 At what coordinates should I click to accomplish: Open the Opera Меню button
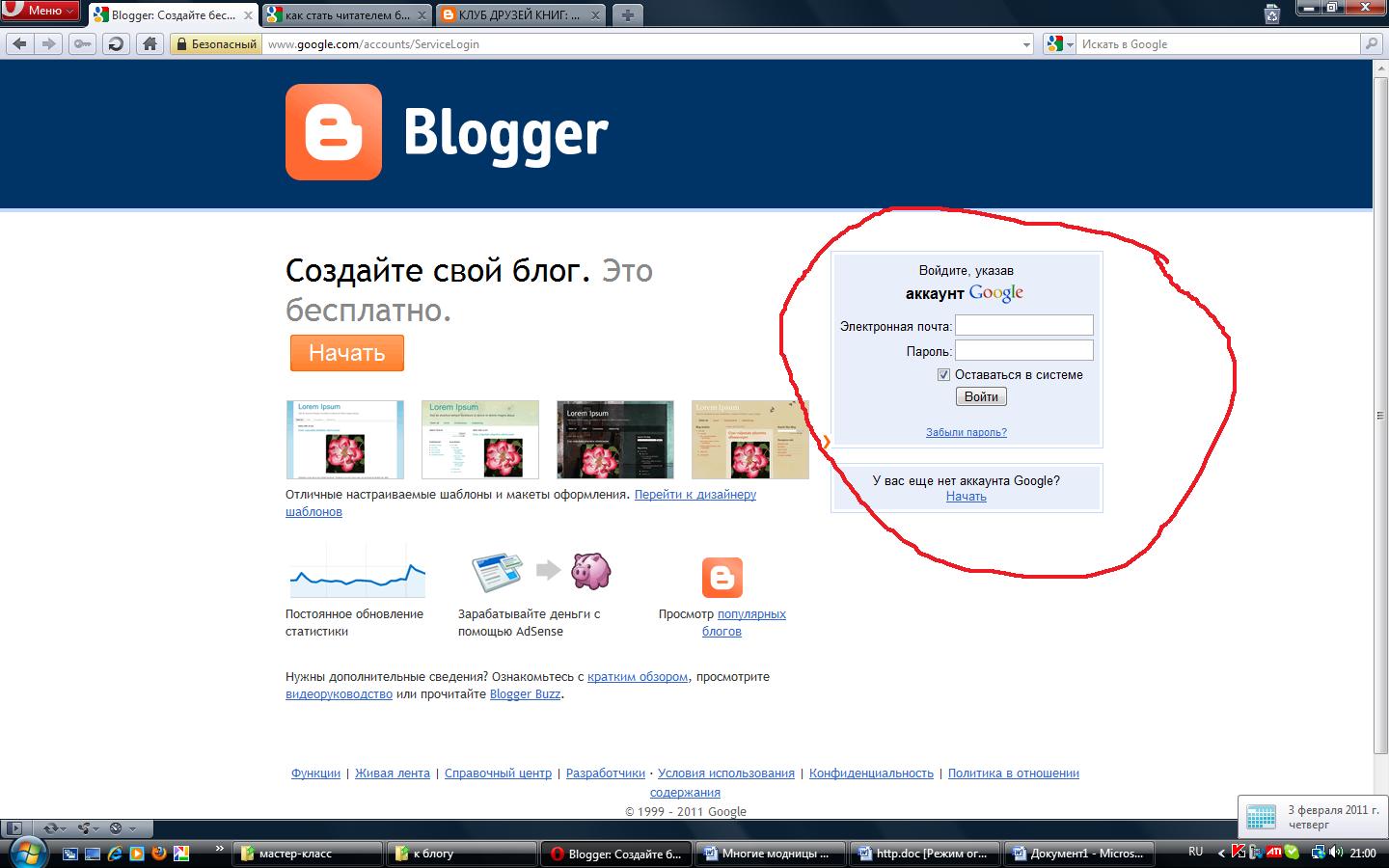pos(40,11)
